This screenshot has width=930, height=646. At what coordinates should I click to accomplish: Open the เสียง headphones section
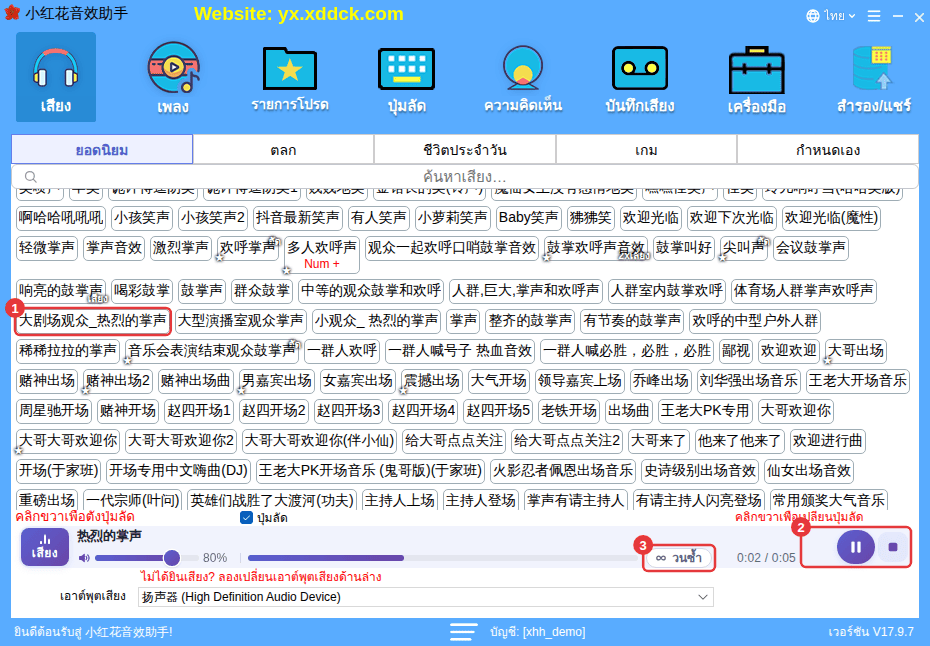56,77
